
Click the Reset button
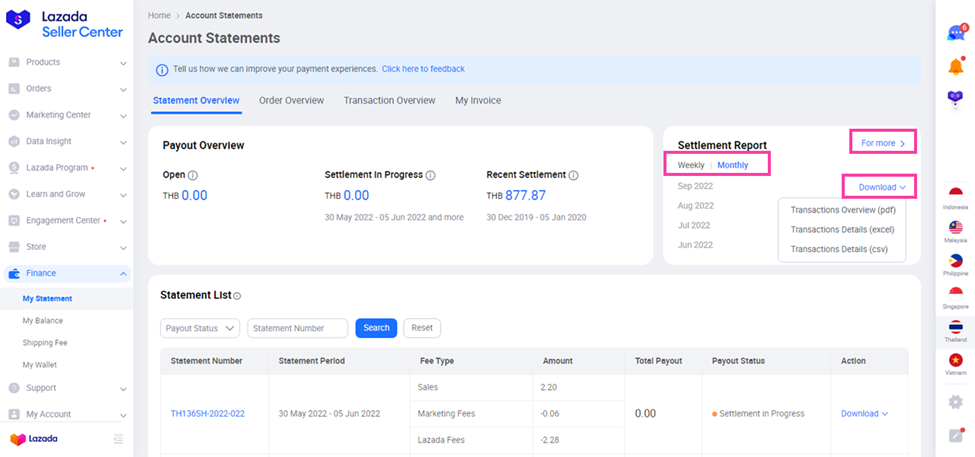coord(422,328)
